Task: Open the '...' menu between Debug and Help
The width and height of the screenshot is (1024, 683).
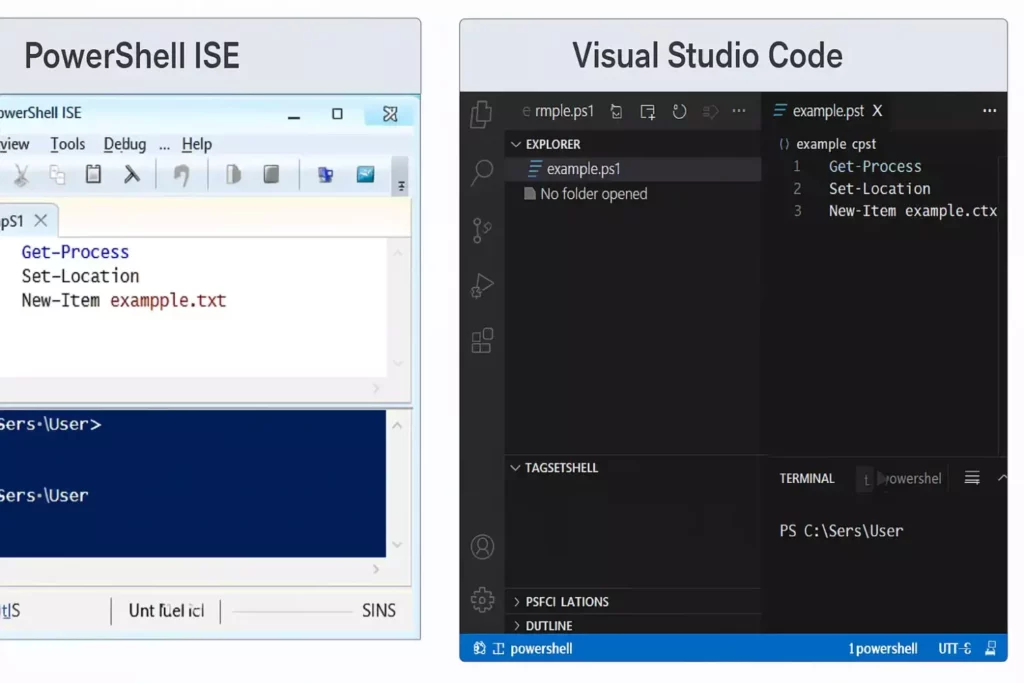Action: click(164, 146)
